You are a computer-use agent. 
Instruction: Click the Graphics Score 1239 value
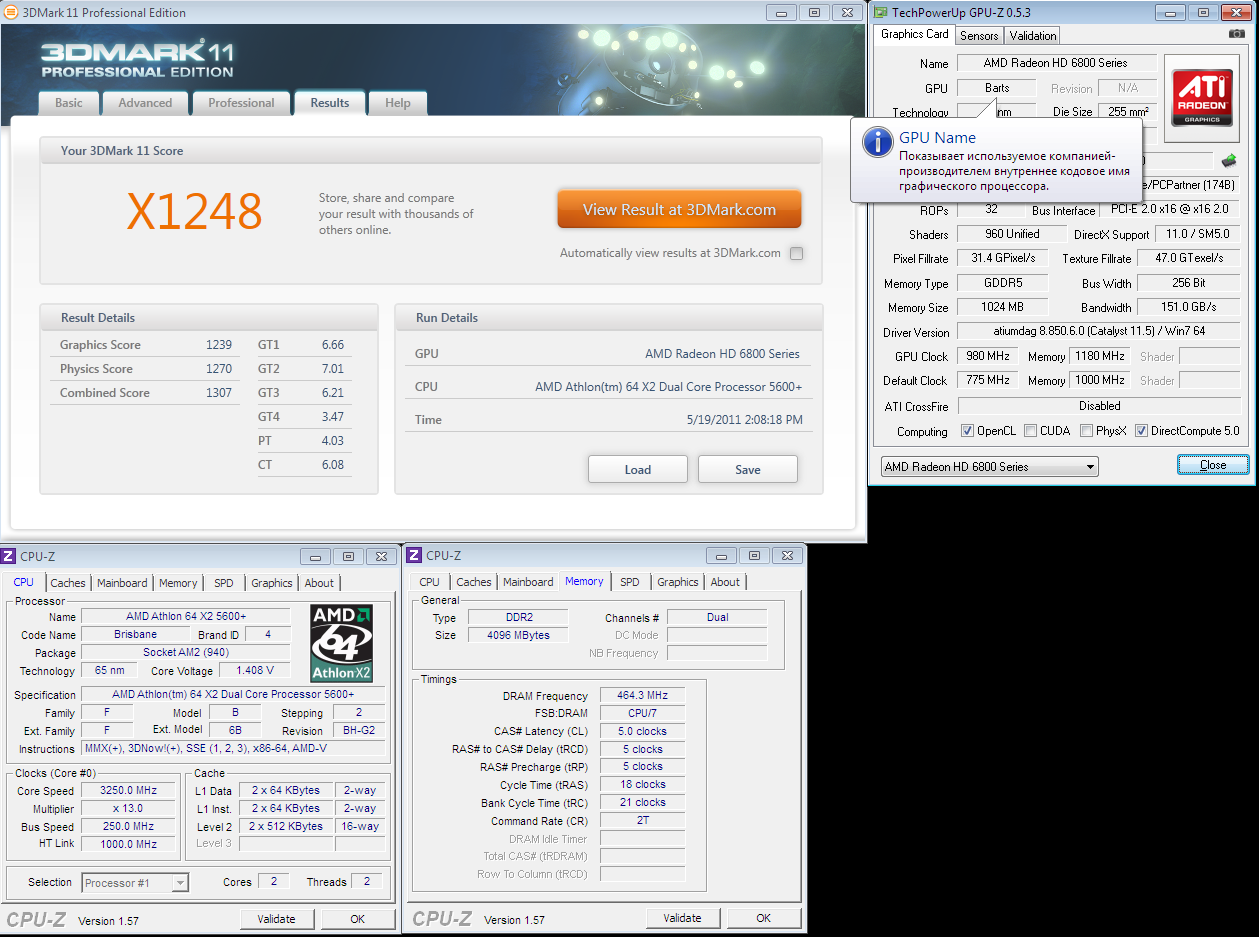click(219, 345)
